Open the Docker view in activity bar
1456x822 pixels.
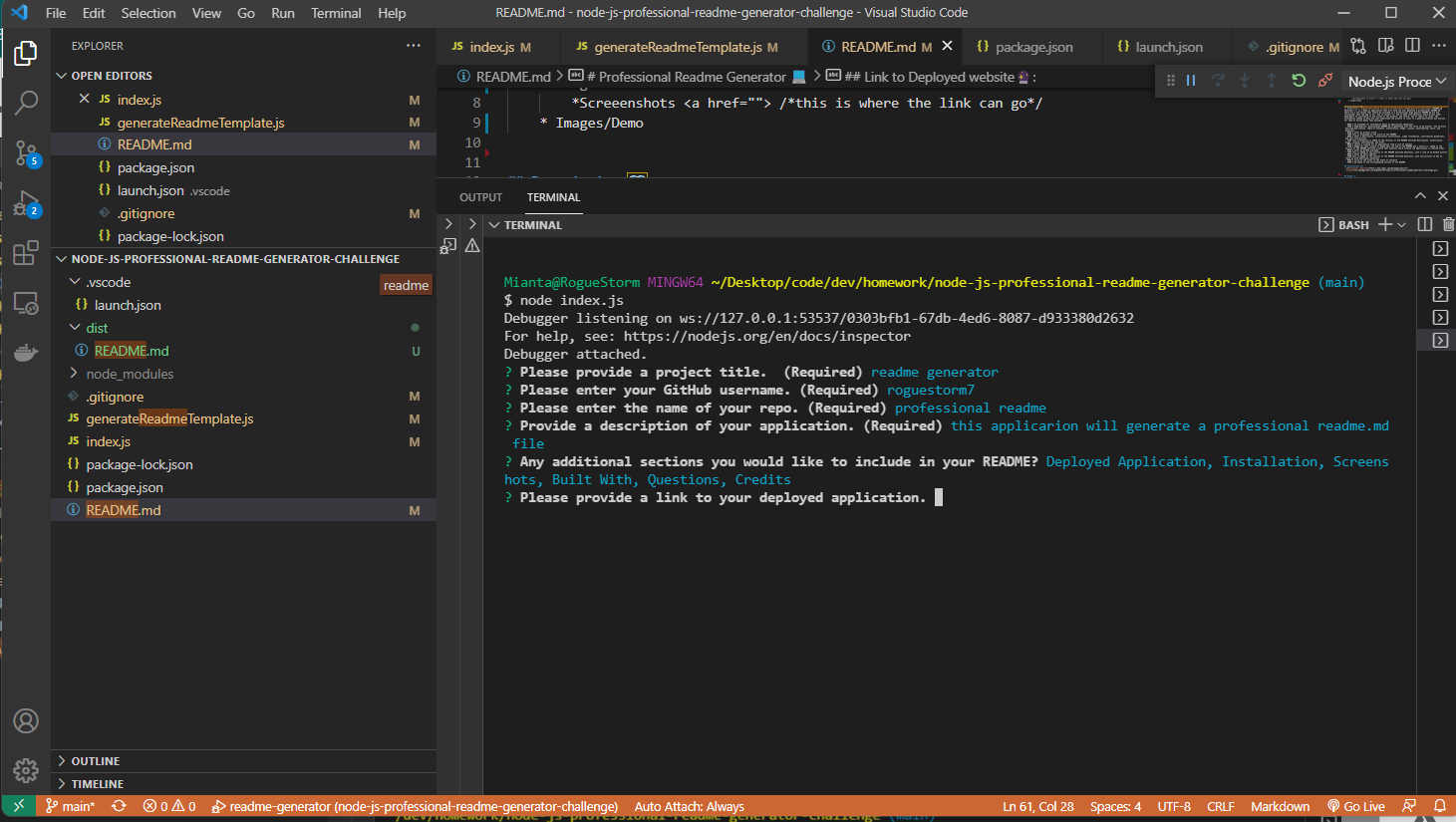coord(26,353)
